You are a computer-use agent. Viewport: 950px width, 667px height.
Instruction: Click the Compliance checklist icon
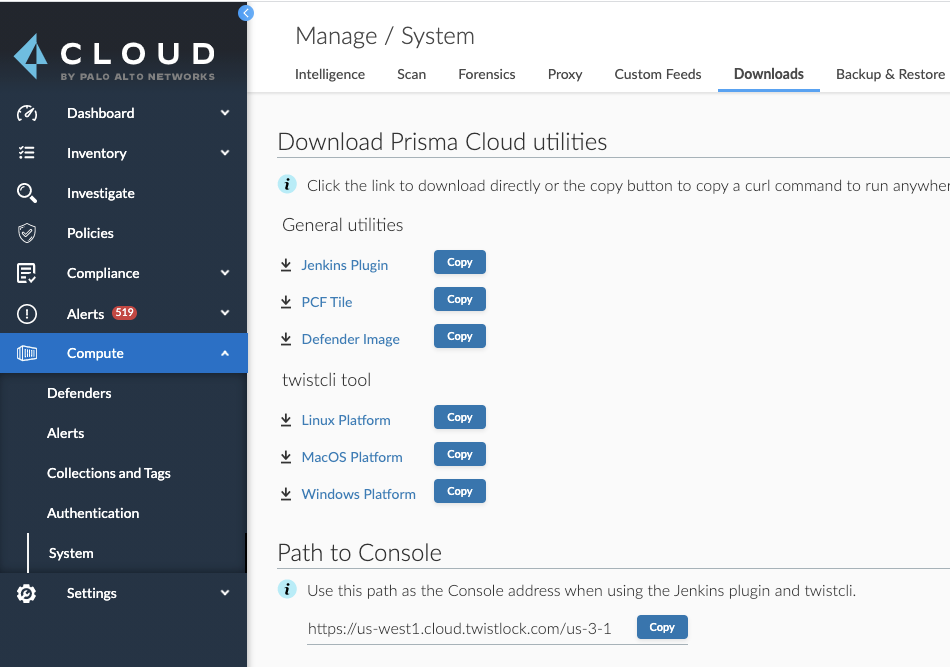pos(27,273)
